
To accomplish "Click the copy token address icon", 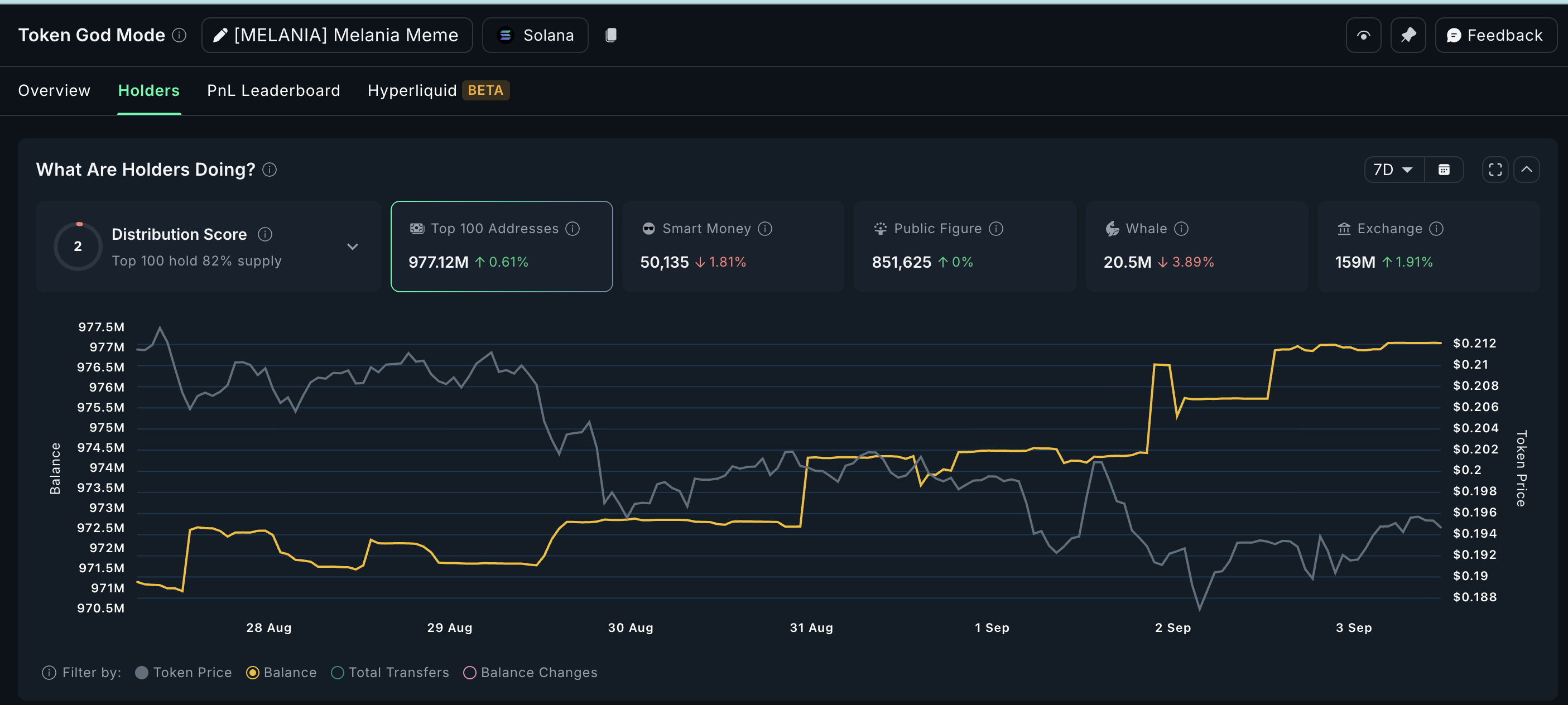I will [x=611, y=35].
